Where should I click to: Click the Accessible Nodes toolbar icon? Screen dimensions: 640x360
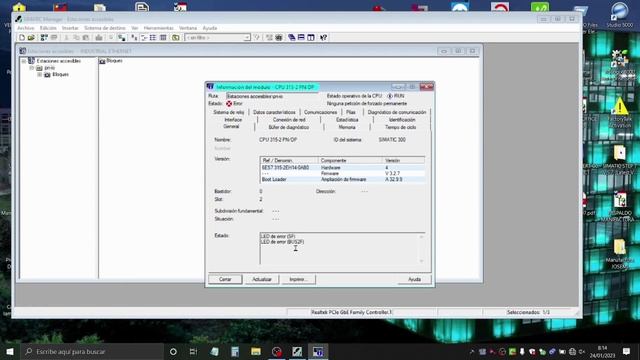44,38
